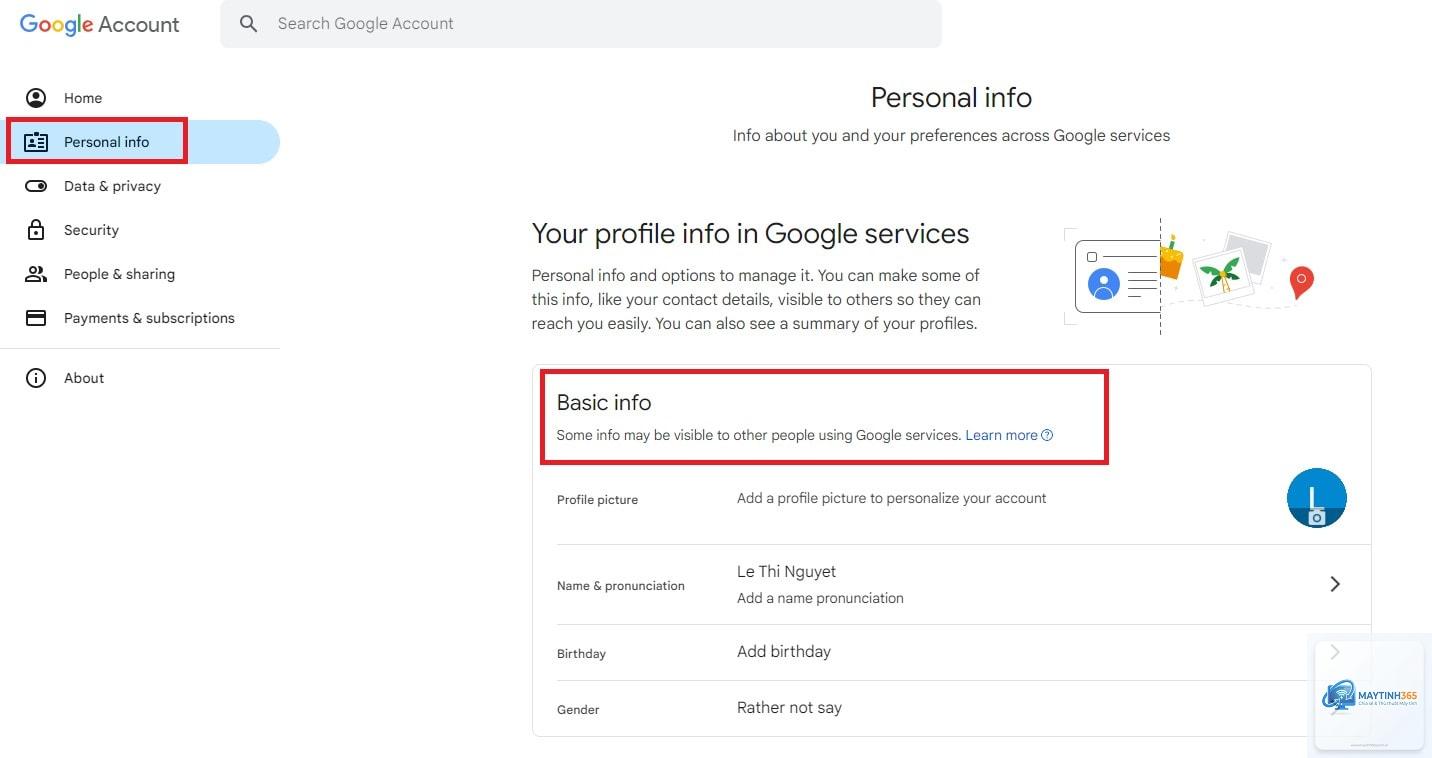1432x758 pixels.
Task: Open the About page
Action: click(x=140, y=378)
